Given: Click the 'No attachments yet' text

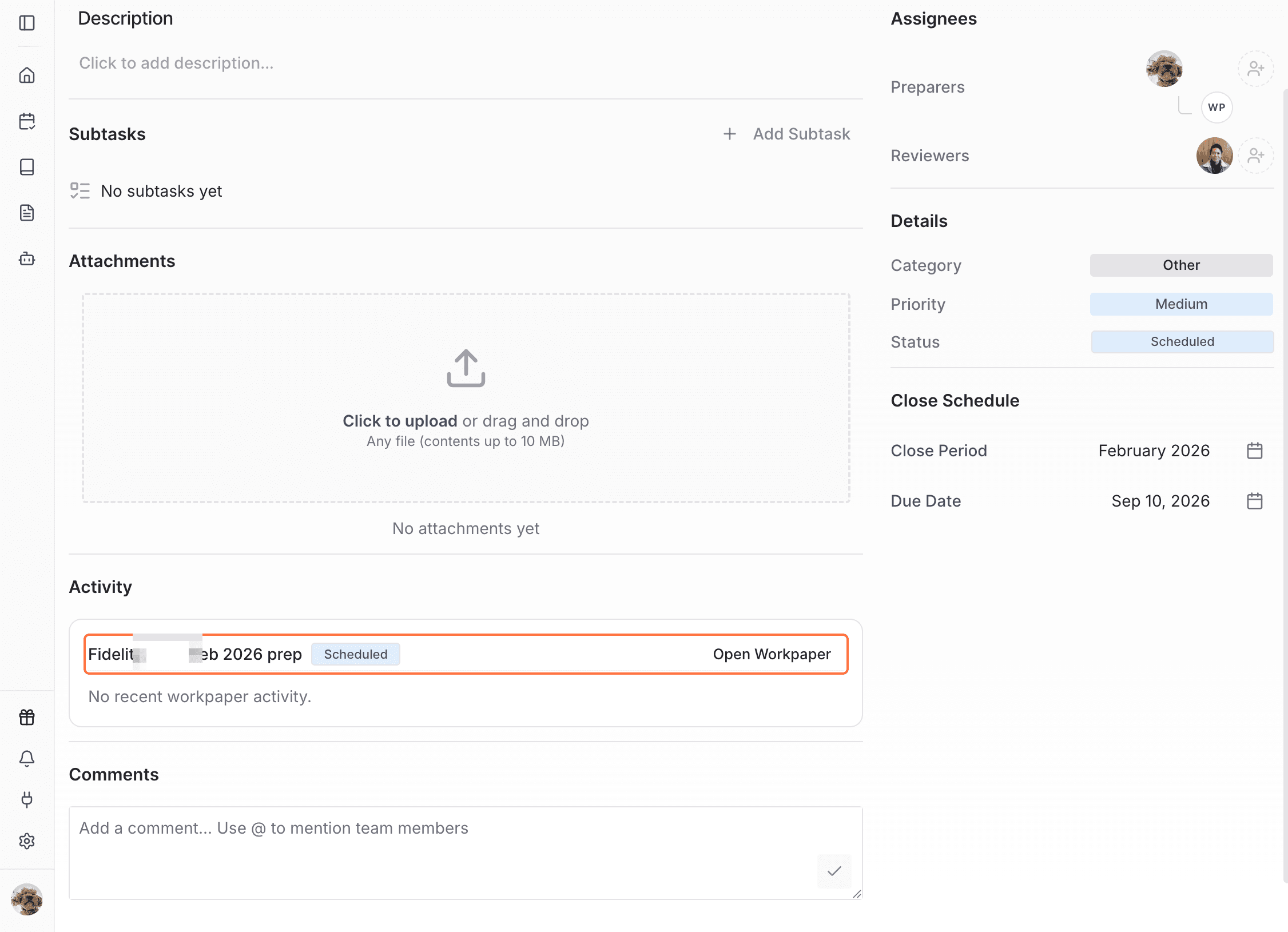Looking at the screenshot, I should [466, 528].
